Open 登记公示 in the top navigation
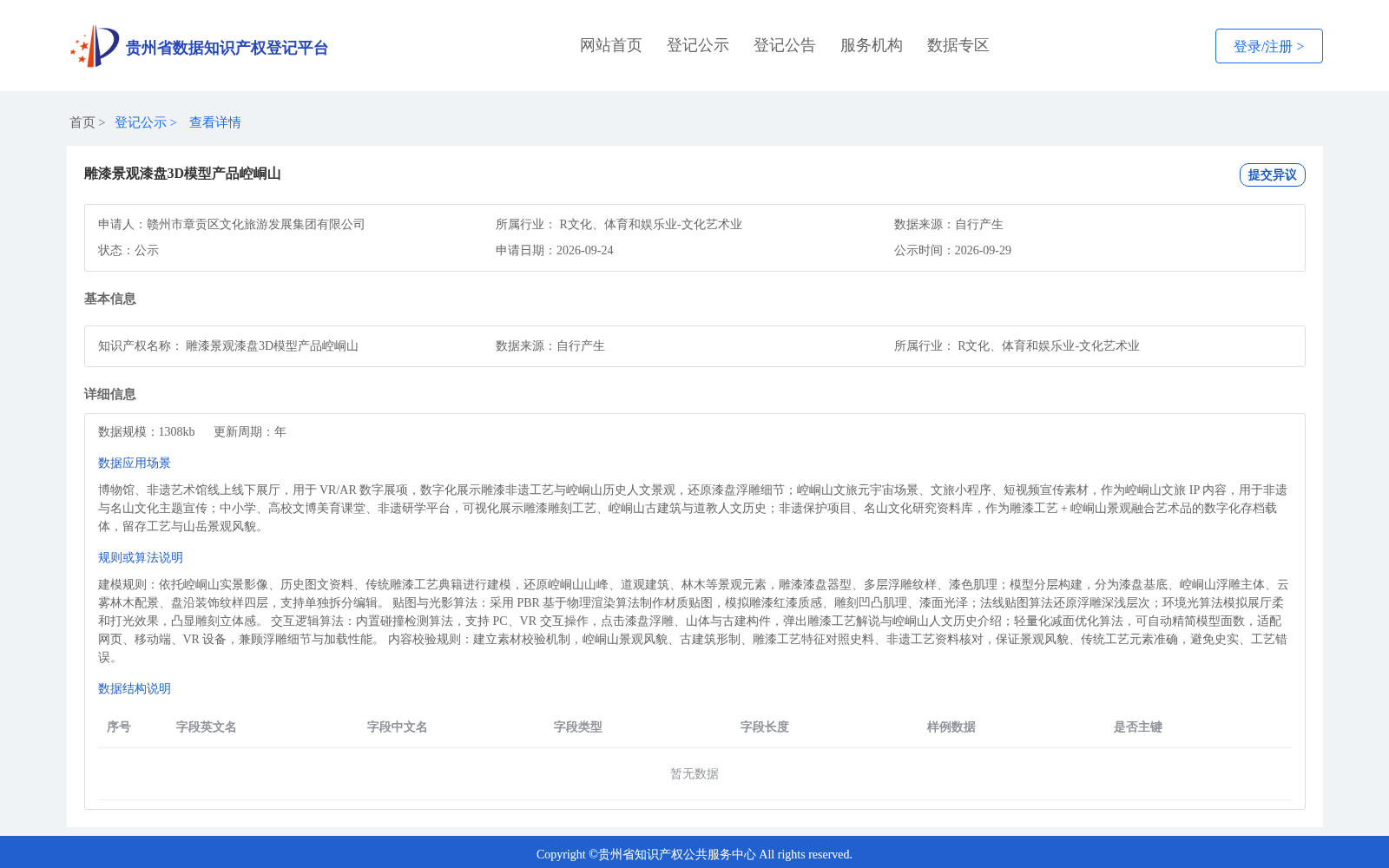This screenshot has height=868, width=1389. click(x=698, y=45)
